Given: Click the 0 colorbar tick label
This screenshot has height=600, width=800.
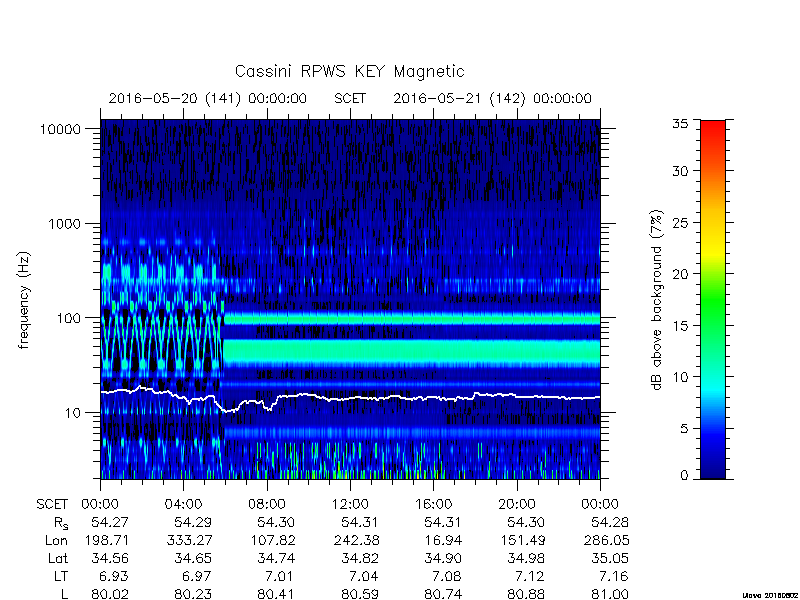Looking at the screenshot, I should click(x=684, y=476).
